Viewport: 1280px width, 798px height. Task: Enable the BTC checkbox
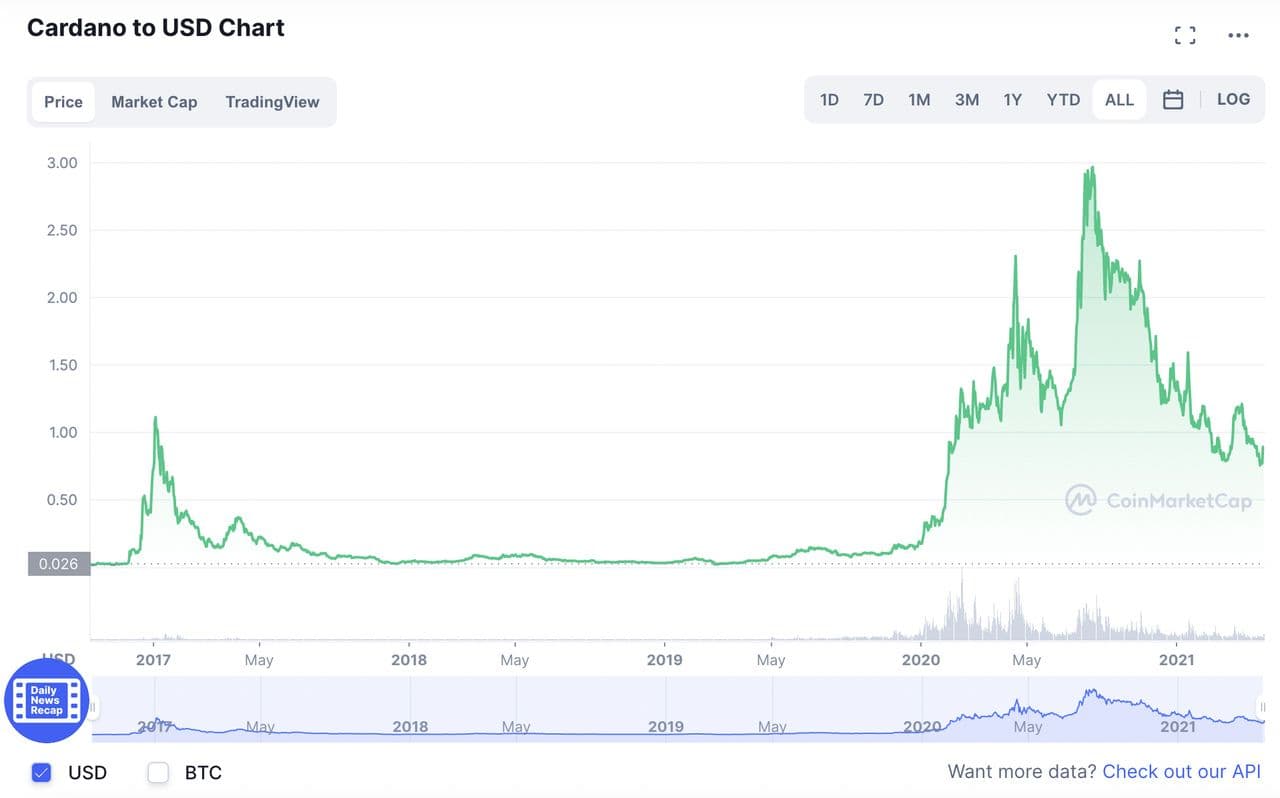(158, 772)
